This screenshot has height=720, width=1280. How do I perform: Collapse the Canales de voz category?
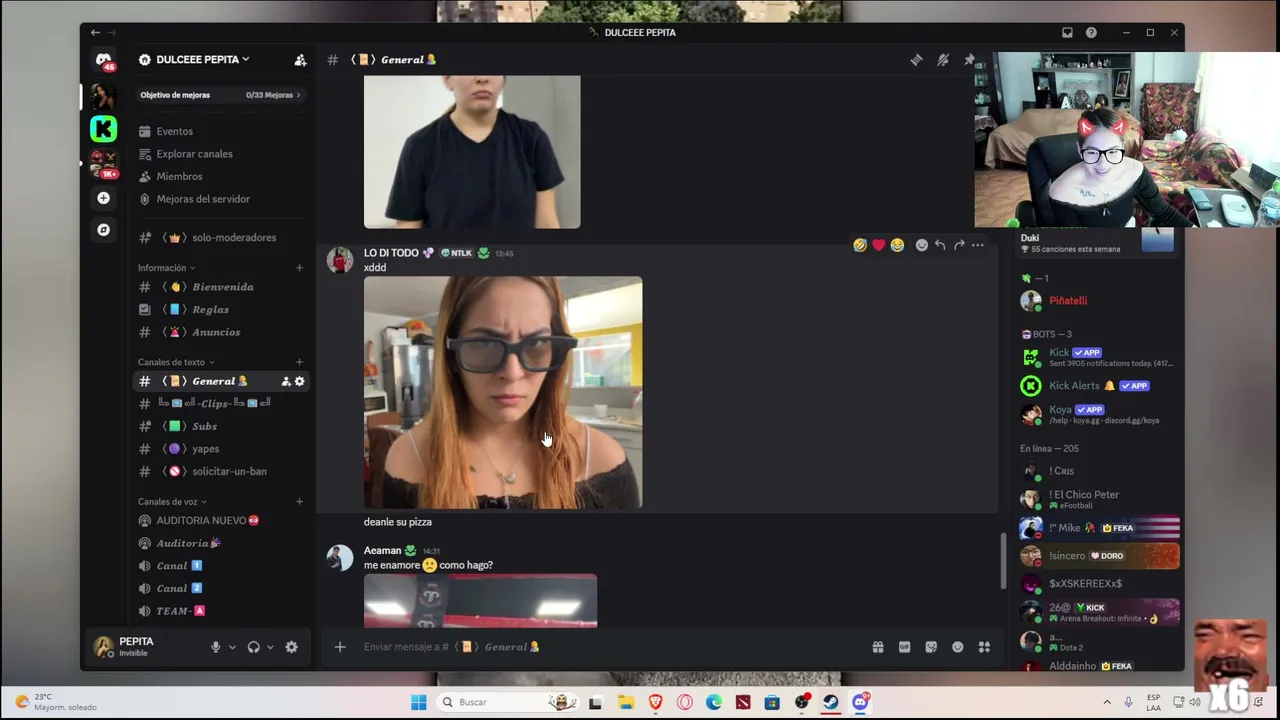pyautogui.click(x=172, y=502)
